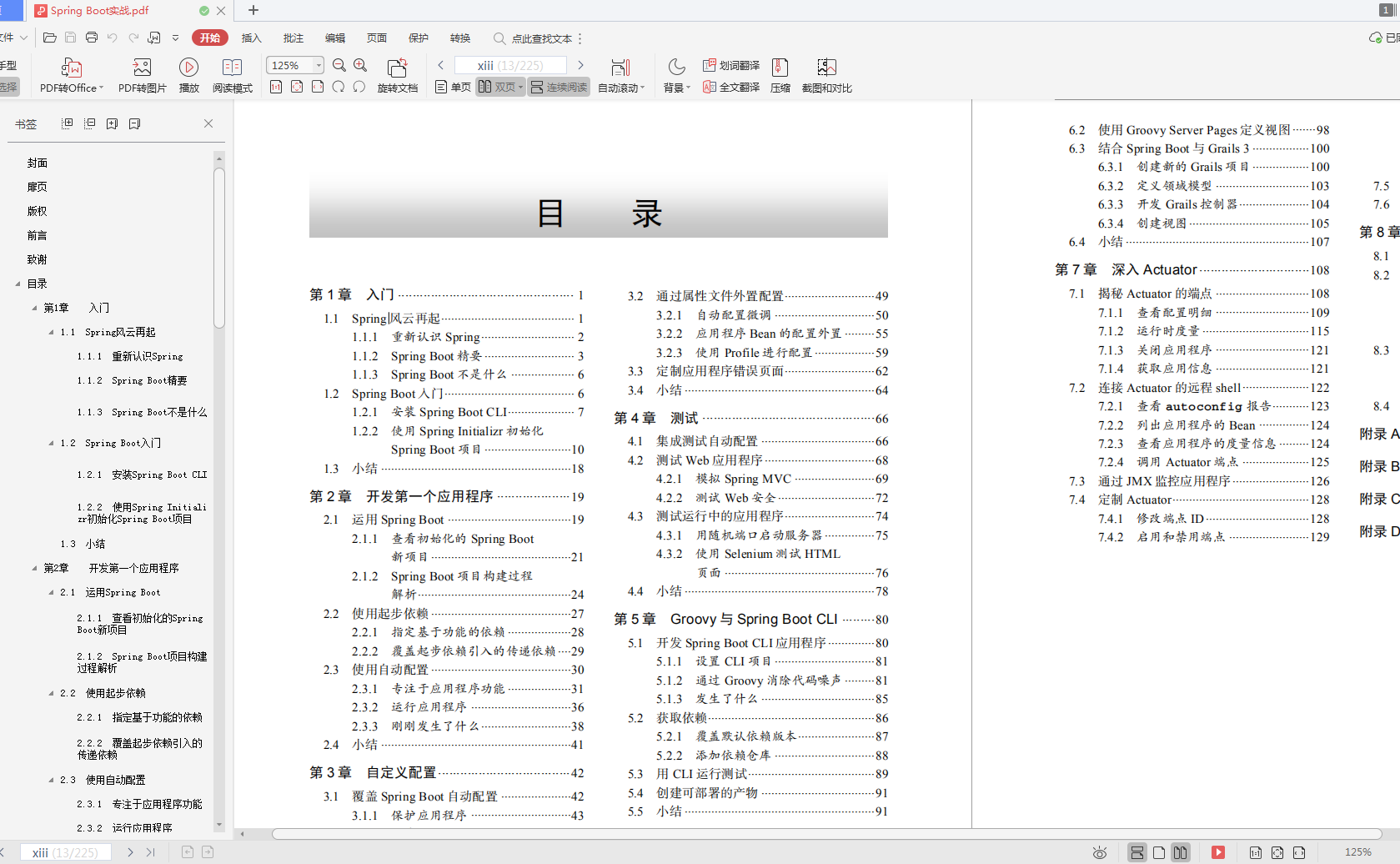The width and height of the screenshot is (1400, 864).
Task: Expand all bookmarks in the bookmark panel
Action: tap(68, 123)
